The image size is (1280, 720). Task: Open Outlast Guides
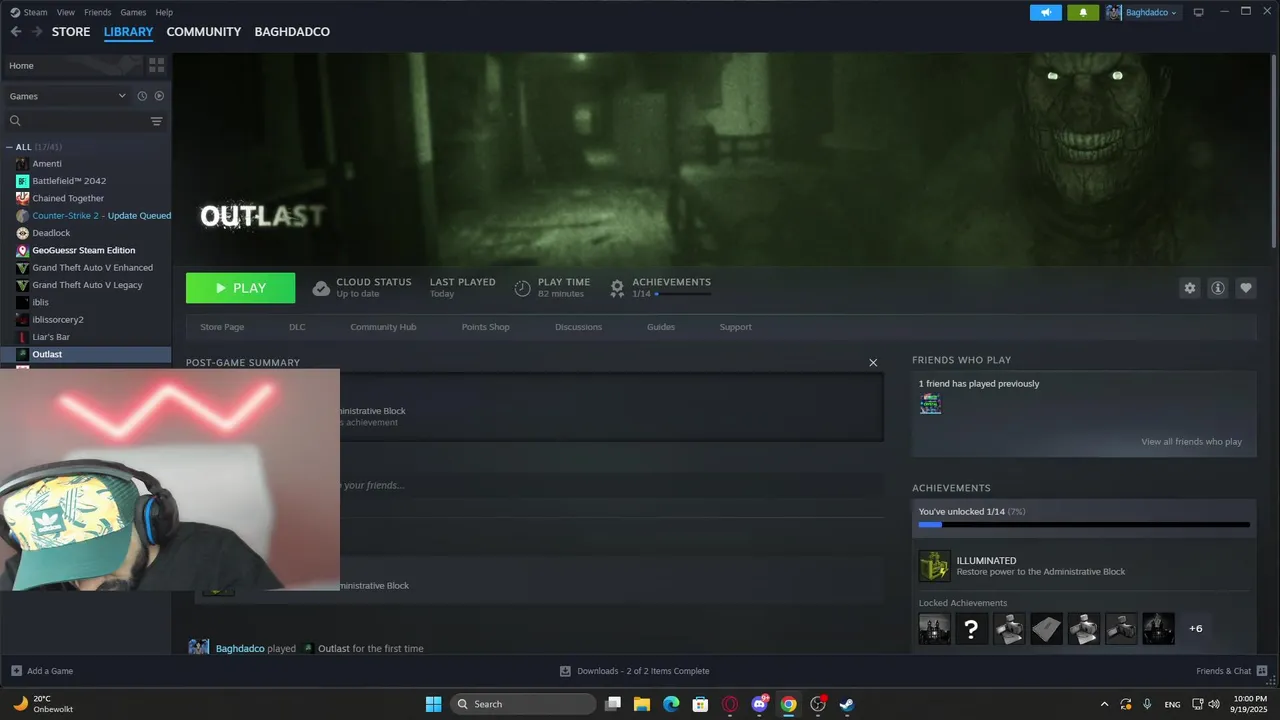pos(661,327)
